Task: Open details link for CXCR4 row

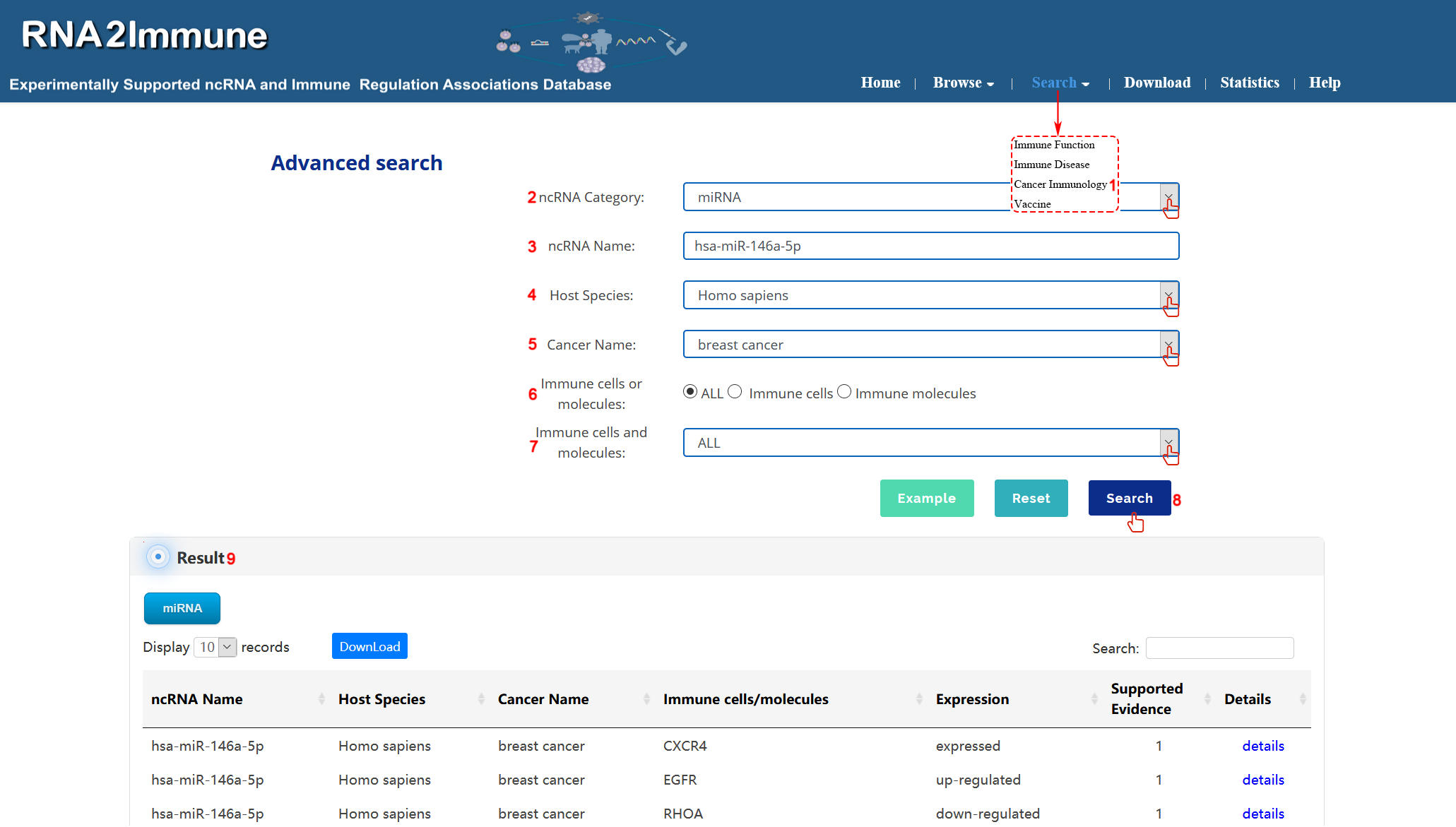Action: [x=1263, y=746]
